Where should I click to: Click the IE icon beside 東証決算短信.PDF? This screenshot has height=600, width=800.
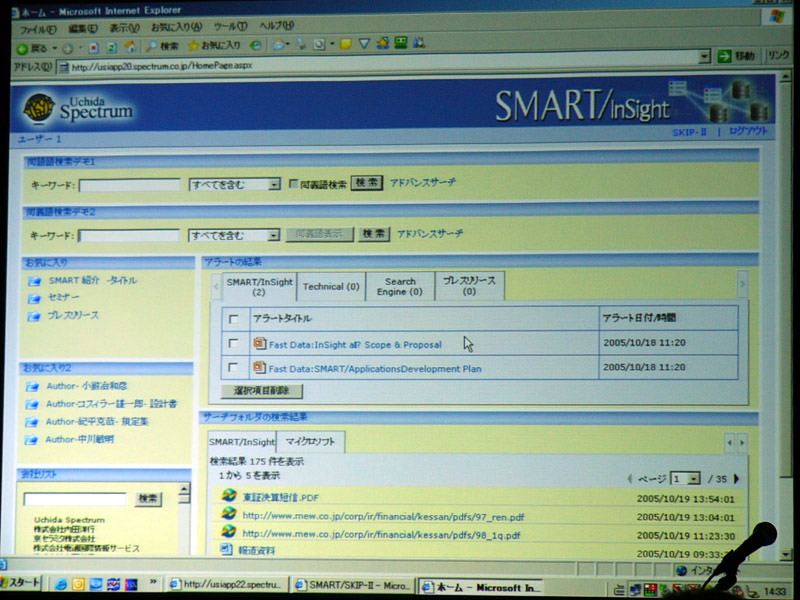[229, 495]
